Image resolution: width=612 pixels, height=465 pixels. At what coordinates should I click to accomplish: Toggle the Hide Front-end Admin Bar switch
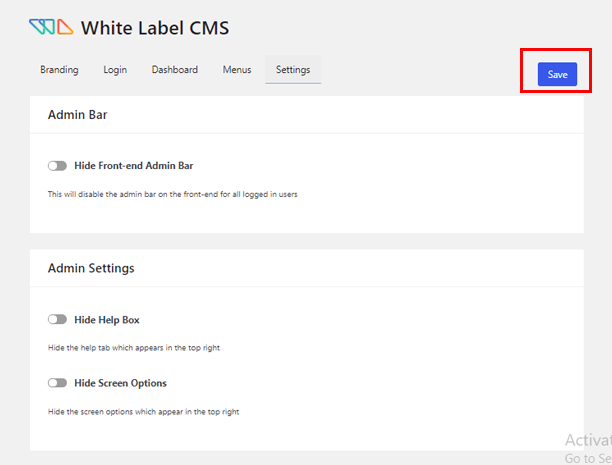[x=57, y=165]
